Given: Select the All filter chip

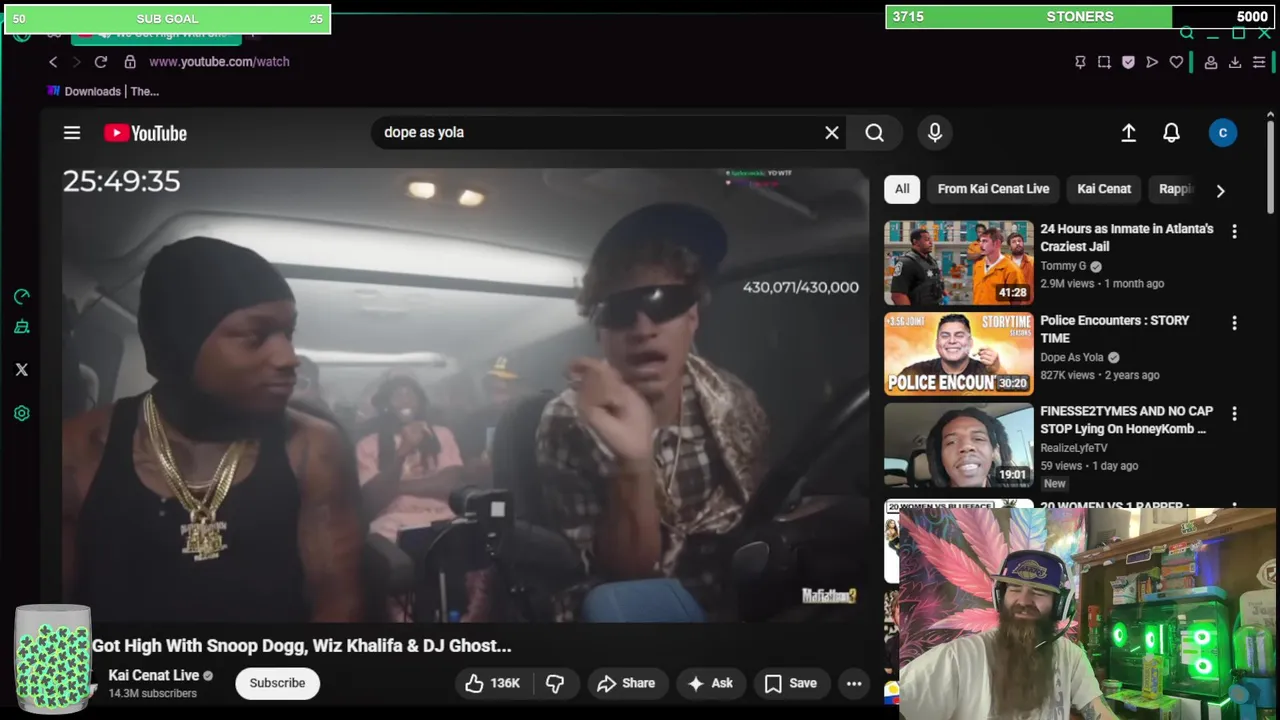Looking at the screenshot, I should pyautogui.click(x=902, y=189).
